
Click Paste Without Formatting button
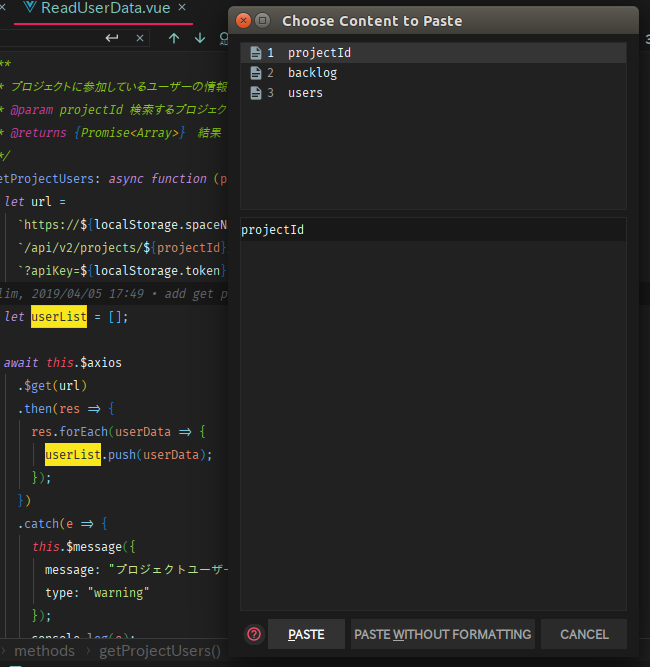point(442,634)
